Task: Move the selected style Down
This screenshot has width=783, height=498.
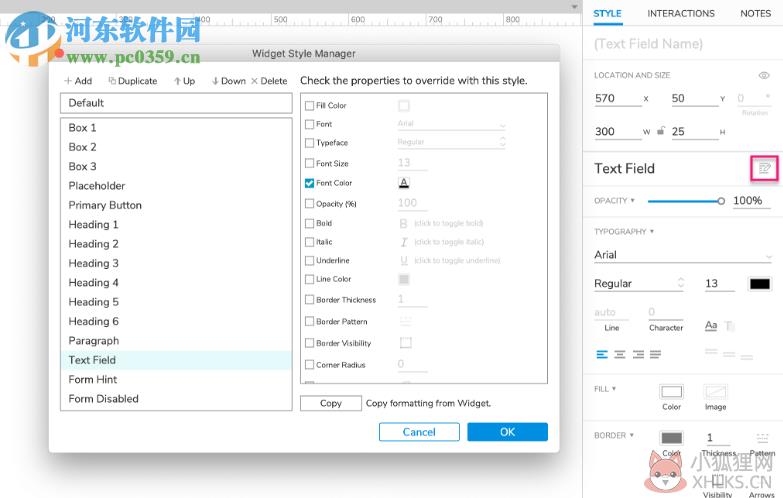Action: point(229,81)
